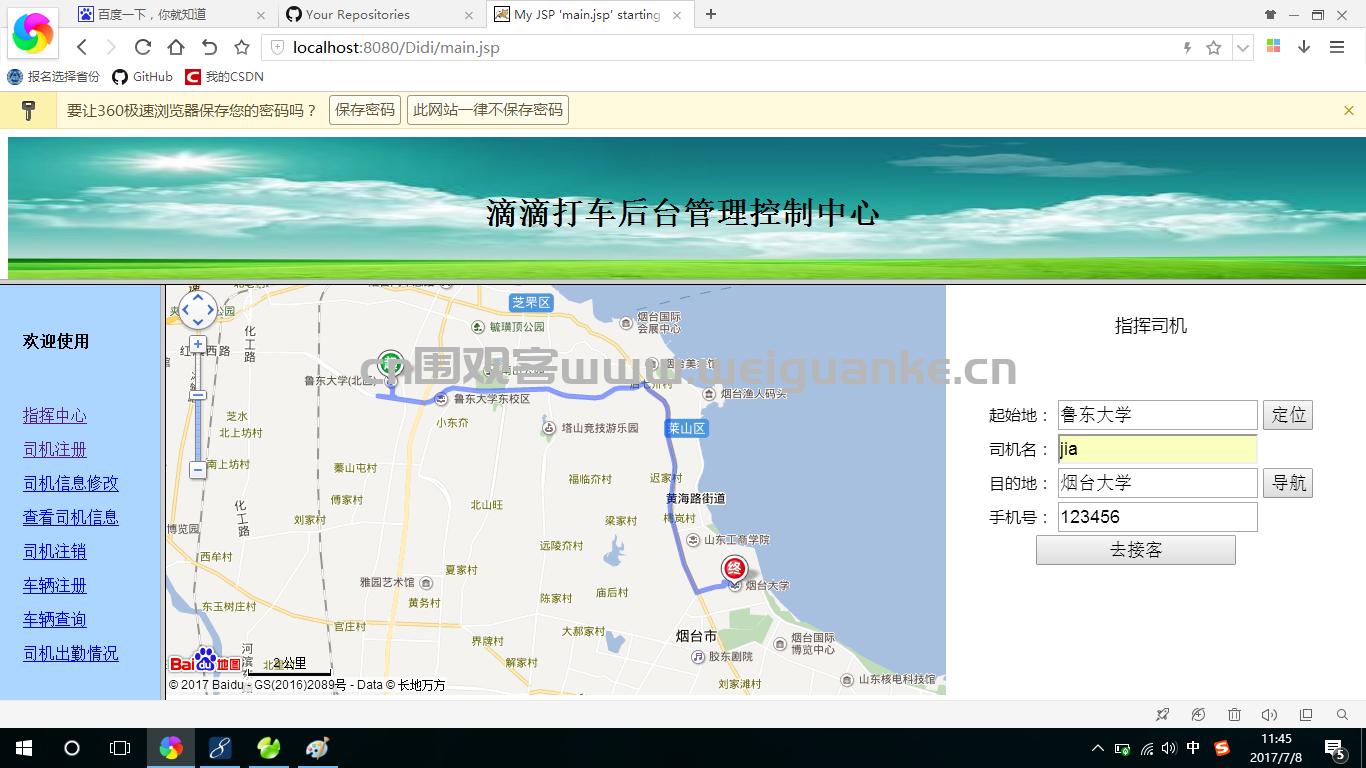Click the rocket accelerator icon in status bar
Viewport: 1366px width, 768px height.
click(1162, 715)
